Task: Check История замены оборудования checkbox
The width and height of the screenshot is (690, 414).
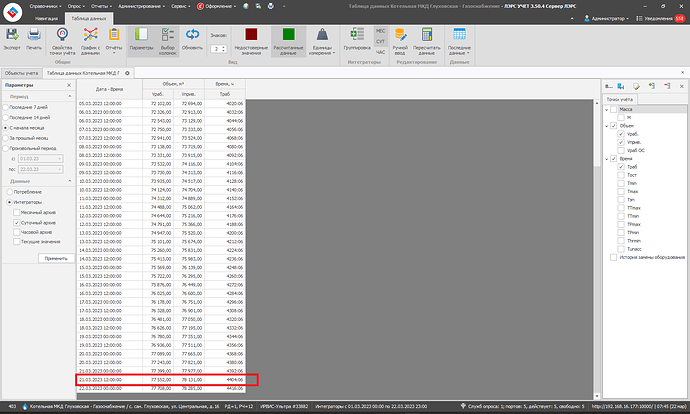Action: 613,257
